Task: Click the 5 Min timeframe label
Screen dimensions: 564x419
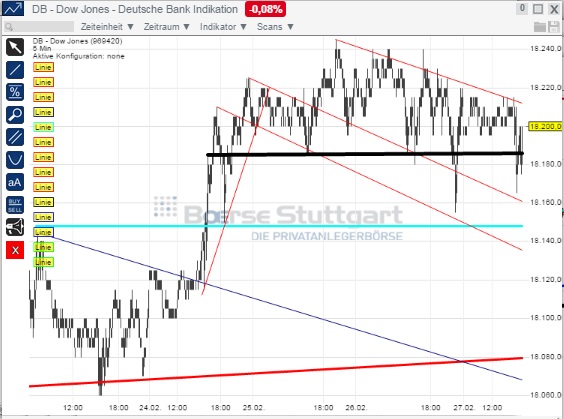Action: click(x=42, y=49)
